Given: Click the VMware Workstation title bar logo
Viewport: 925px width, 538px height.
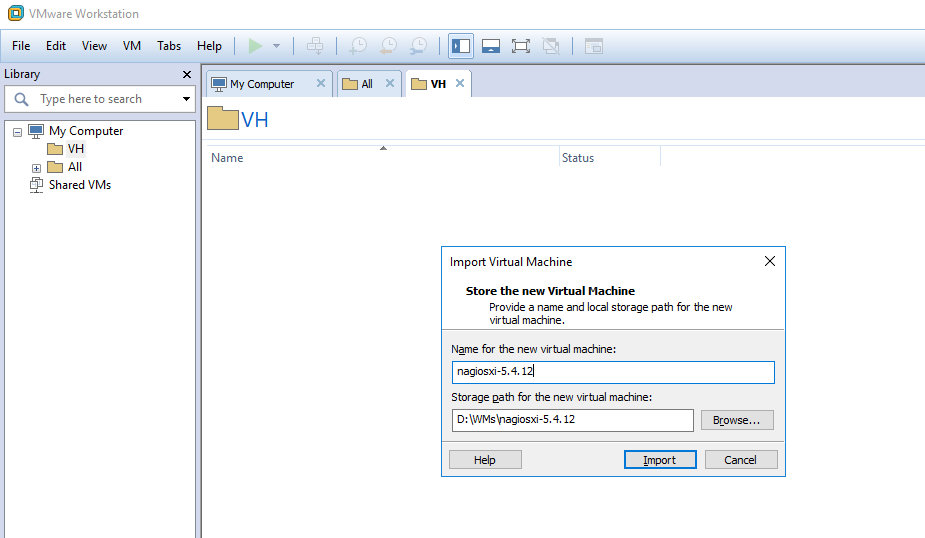Looking at the screenshot, I should (15, 13).
